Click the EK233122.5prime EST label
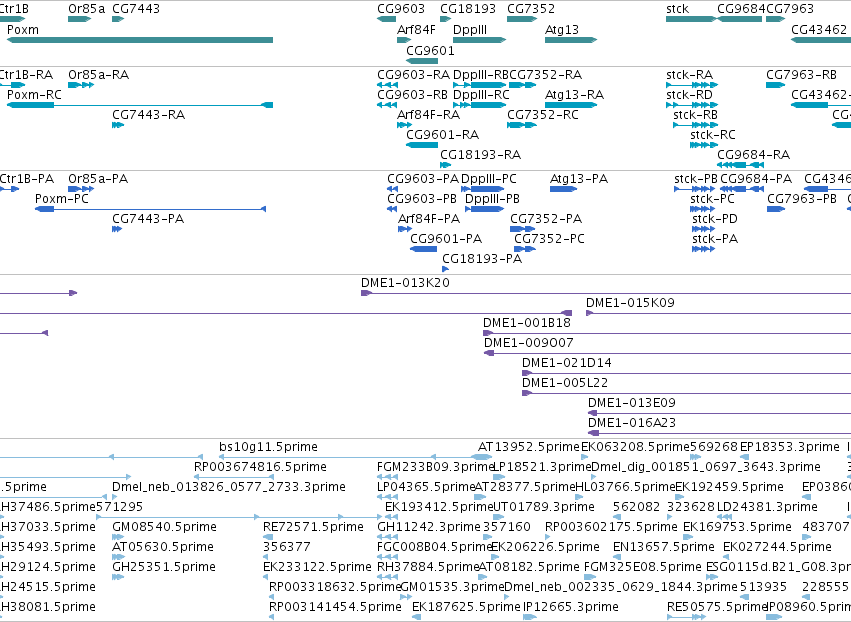 tap(317, 567)
